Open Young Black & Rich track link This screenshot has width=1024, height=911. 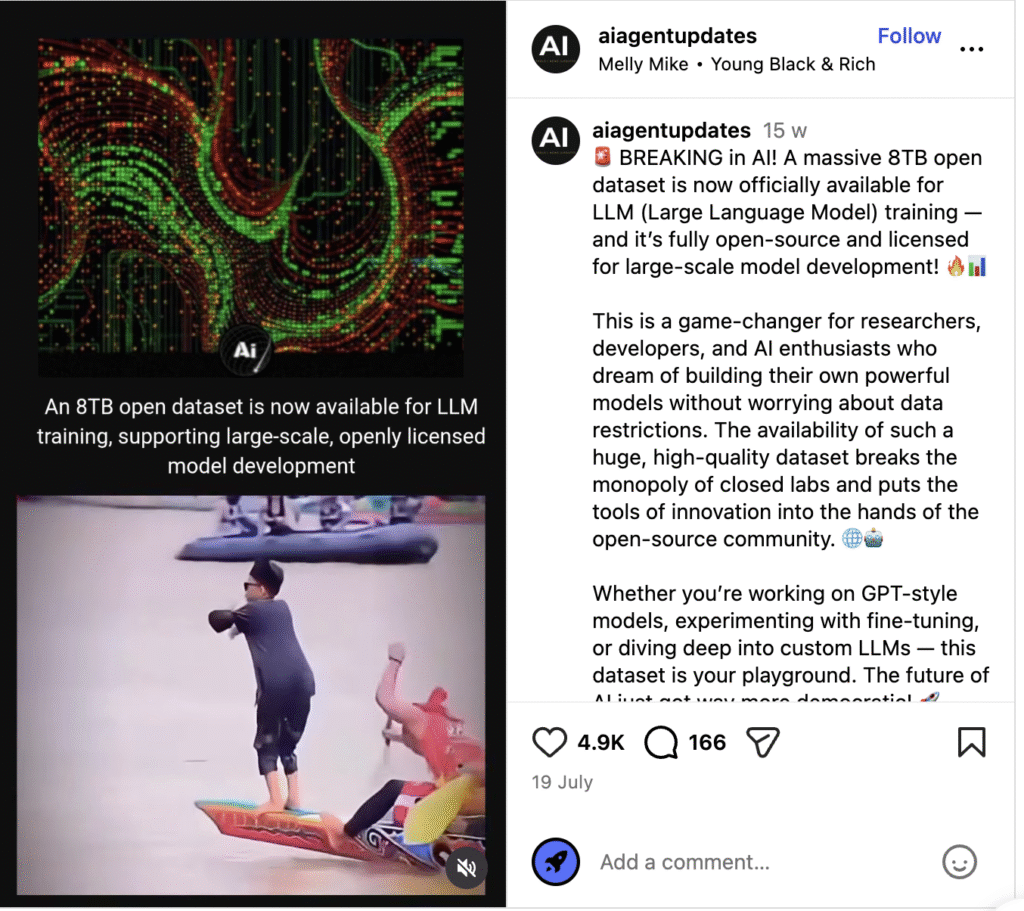coord(793,65)
